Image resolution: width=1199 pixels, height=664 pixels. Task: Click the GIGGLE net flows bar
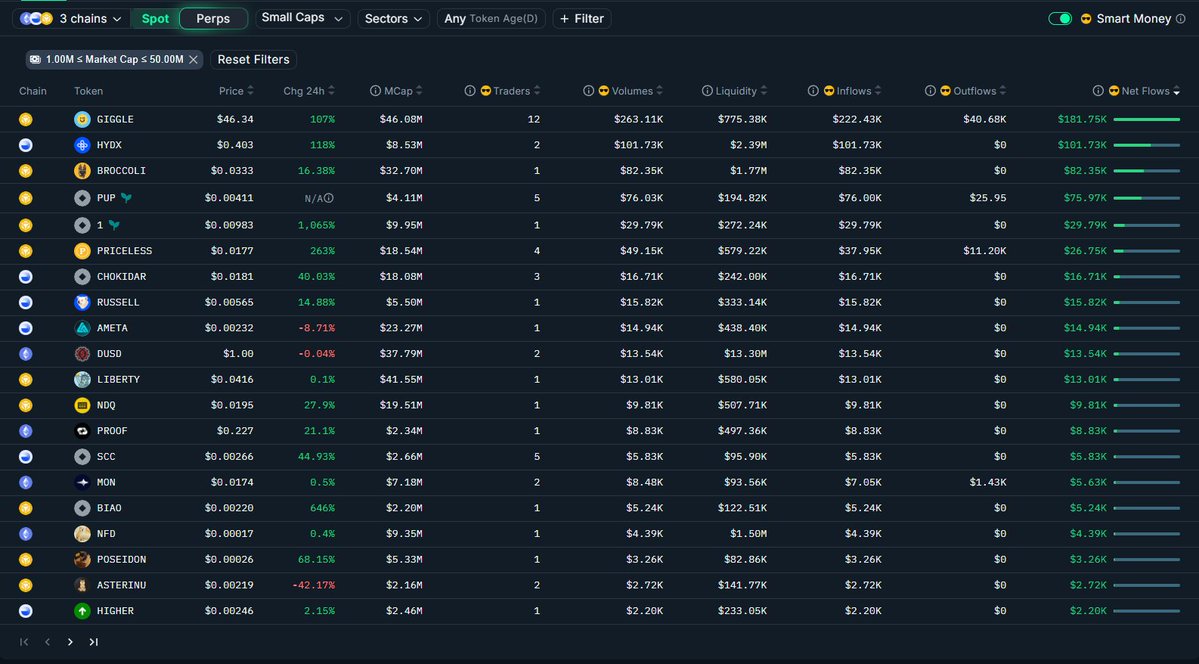coord(1146,119)
